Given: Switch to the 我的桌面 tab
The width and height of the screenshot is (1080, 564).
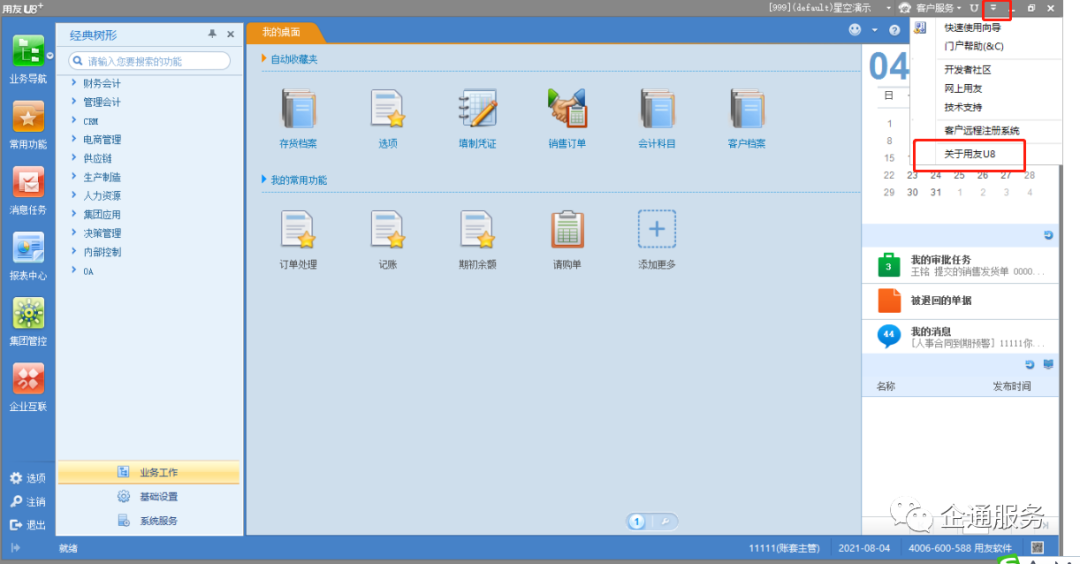Looking at the screenshot, I should coord(281,33).
